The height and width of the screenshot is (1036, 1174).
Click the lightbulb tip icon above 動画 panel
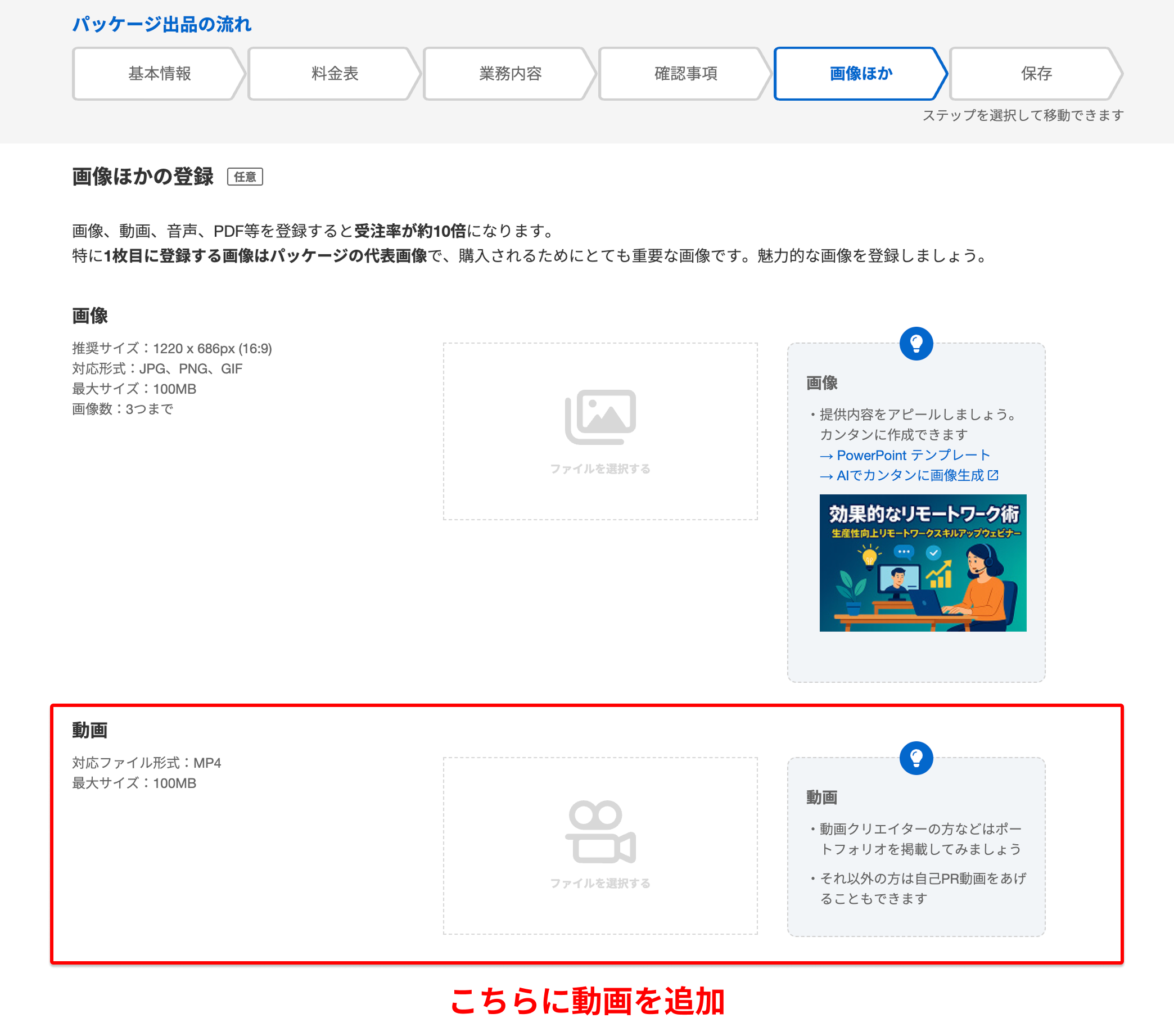pos(916,758)
